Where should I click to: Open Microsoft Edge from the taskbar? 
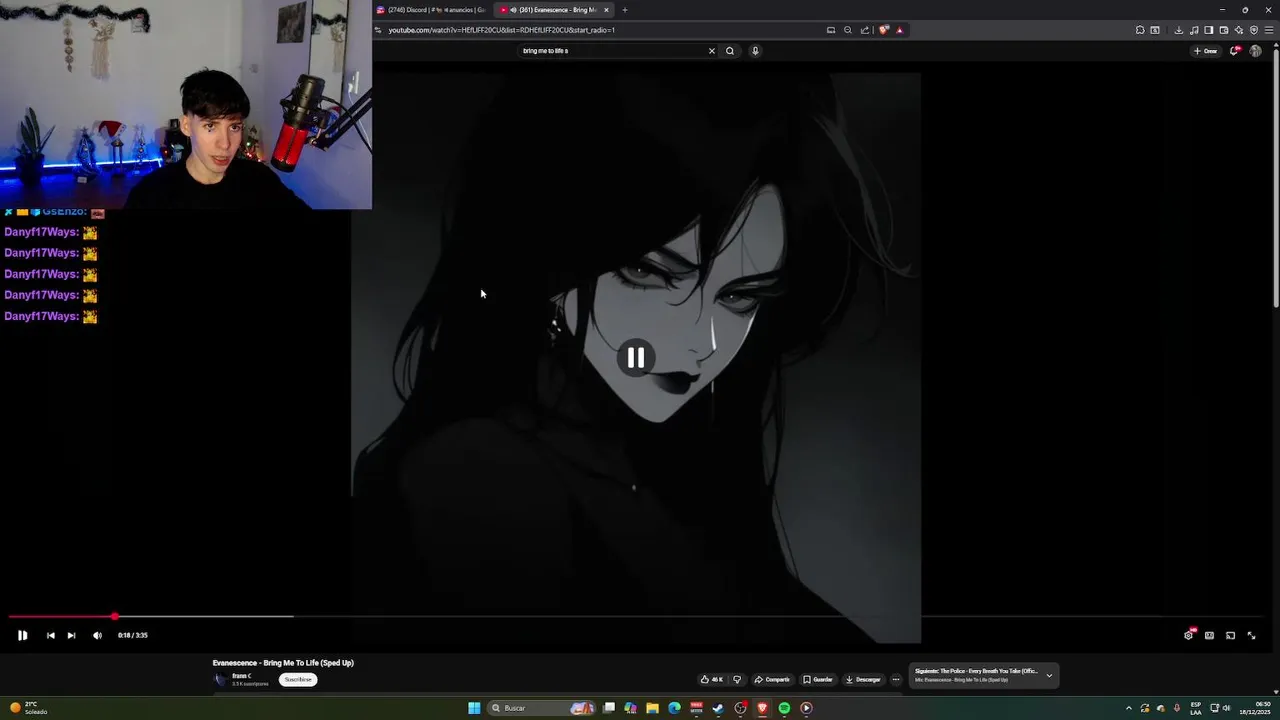pyautogui.click(x=674, y=708)
